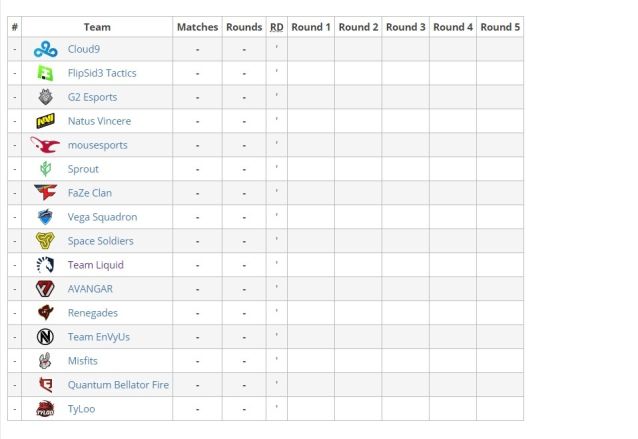Click the Cloud9 team logo
Image resolution: width=638 pixels, height=439 pixels.
coord(45,49)
